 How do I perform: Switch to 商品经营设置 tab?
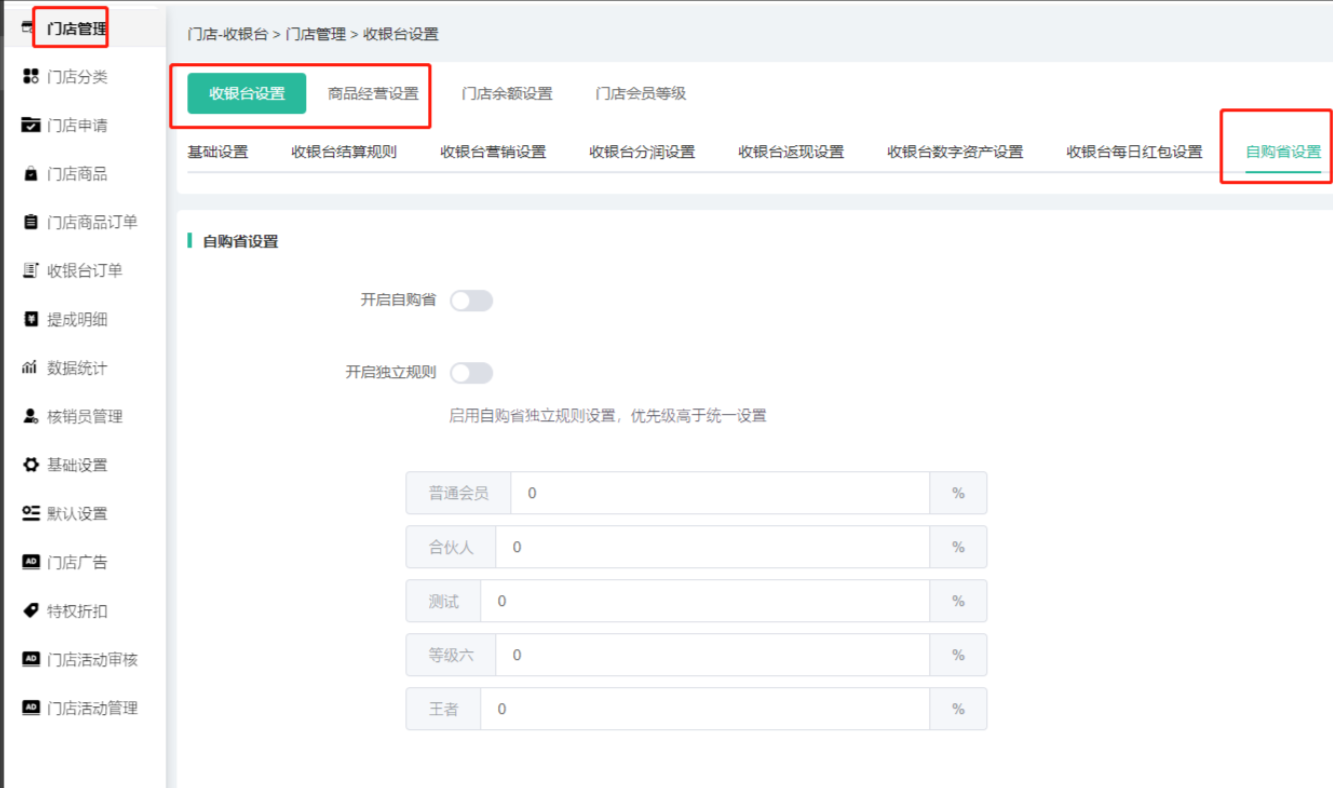[x=373, y=94]
